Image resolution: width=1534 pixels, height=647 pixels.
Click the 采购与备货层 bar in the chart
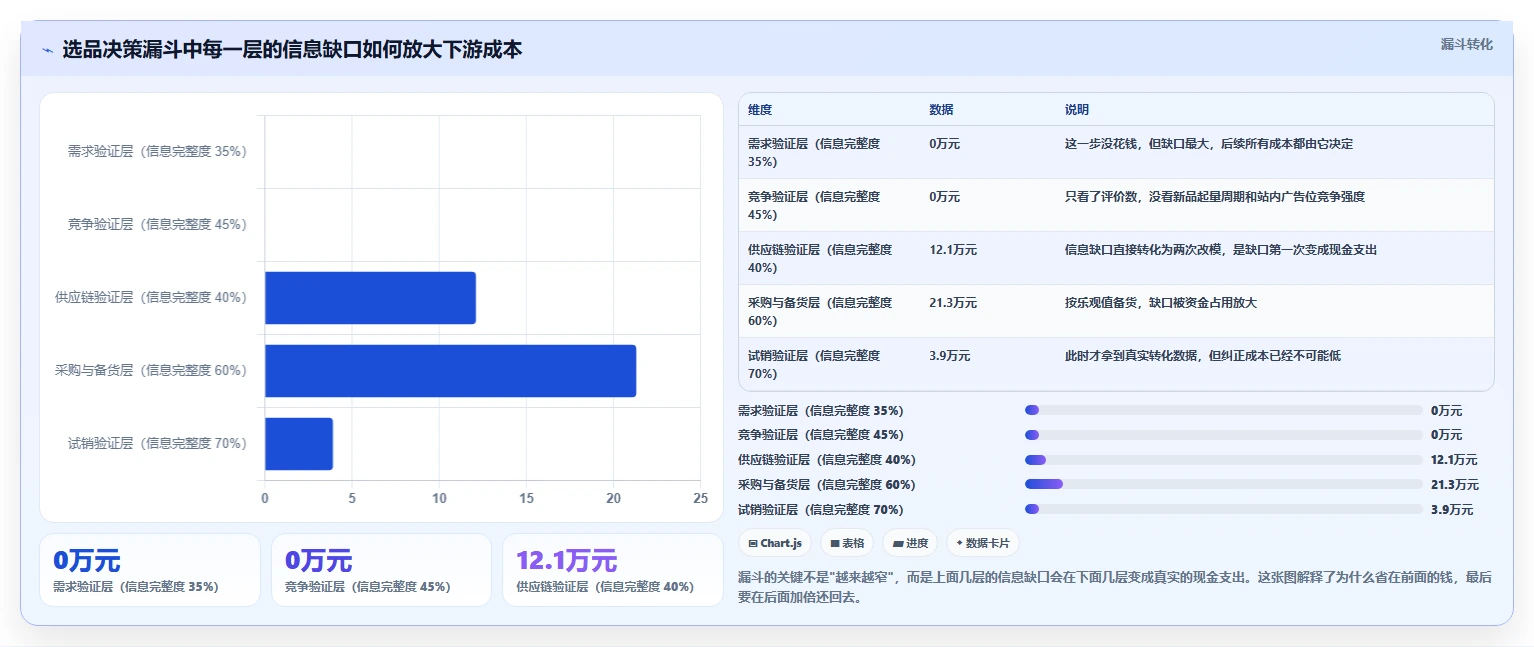tap(450, 371)
